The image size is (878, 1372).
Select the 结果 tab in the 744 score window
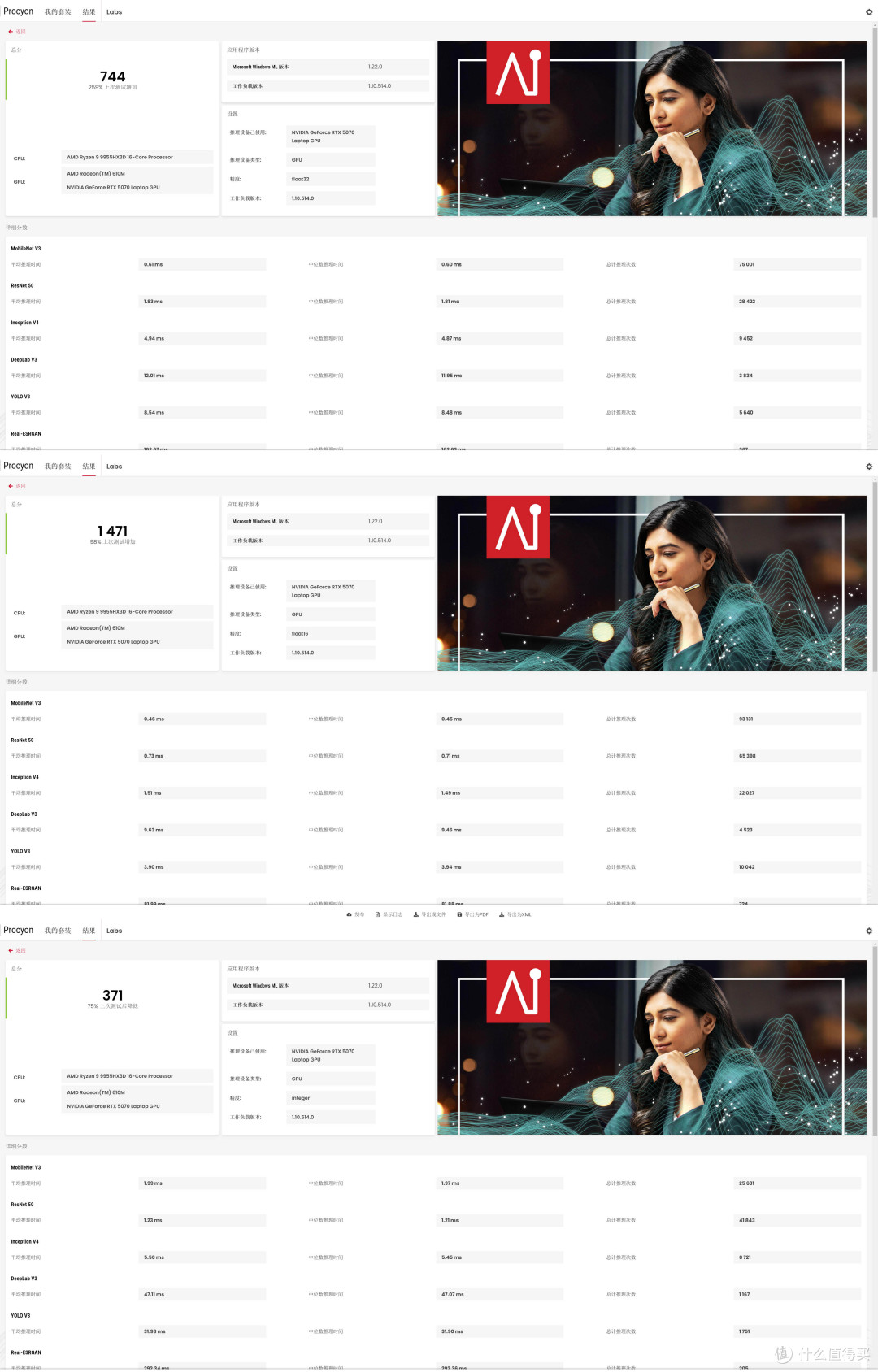89,12
